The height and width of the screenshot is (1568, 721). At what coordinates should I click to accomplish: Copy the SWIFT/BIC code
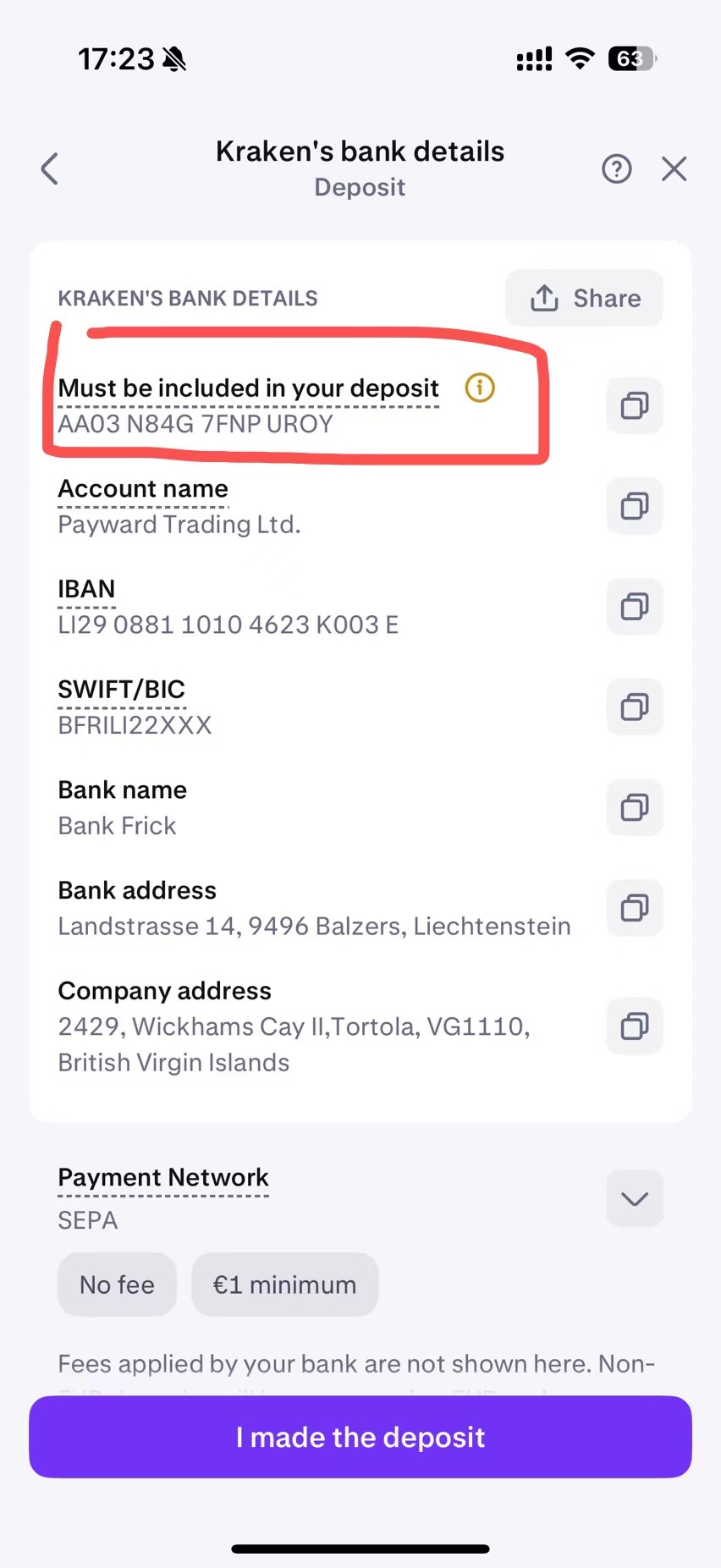pos(635,707)
